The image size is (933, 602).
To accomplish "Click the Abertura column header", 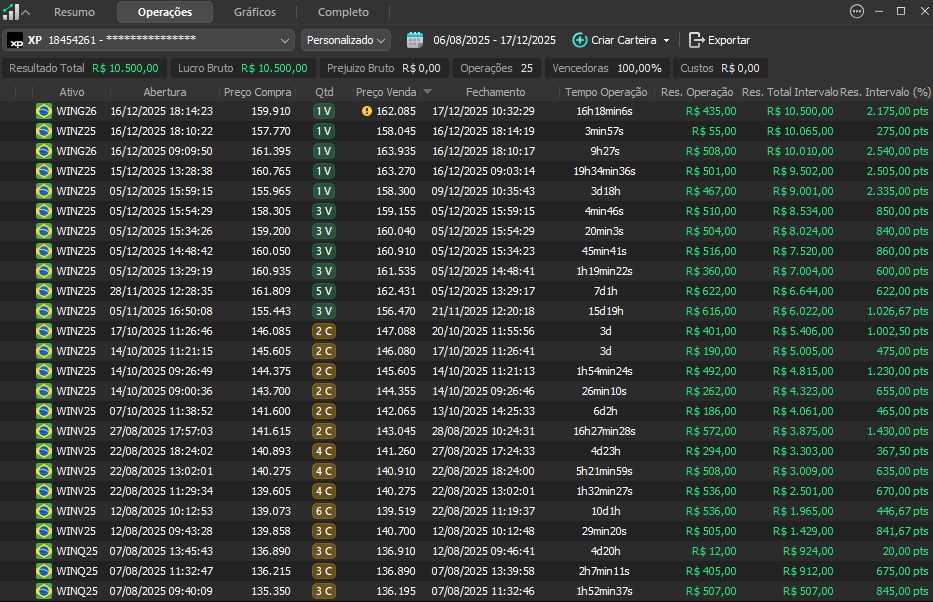I will pyautogui.click(x=164, y=92).
